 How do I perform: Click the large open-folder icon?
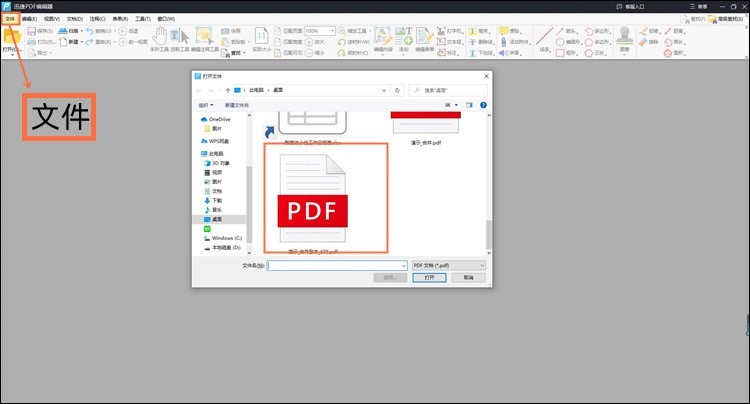11,36
